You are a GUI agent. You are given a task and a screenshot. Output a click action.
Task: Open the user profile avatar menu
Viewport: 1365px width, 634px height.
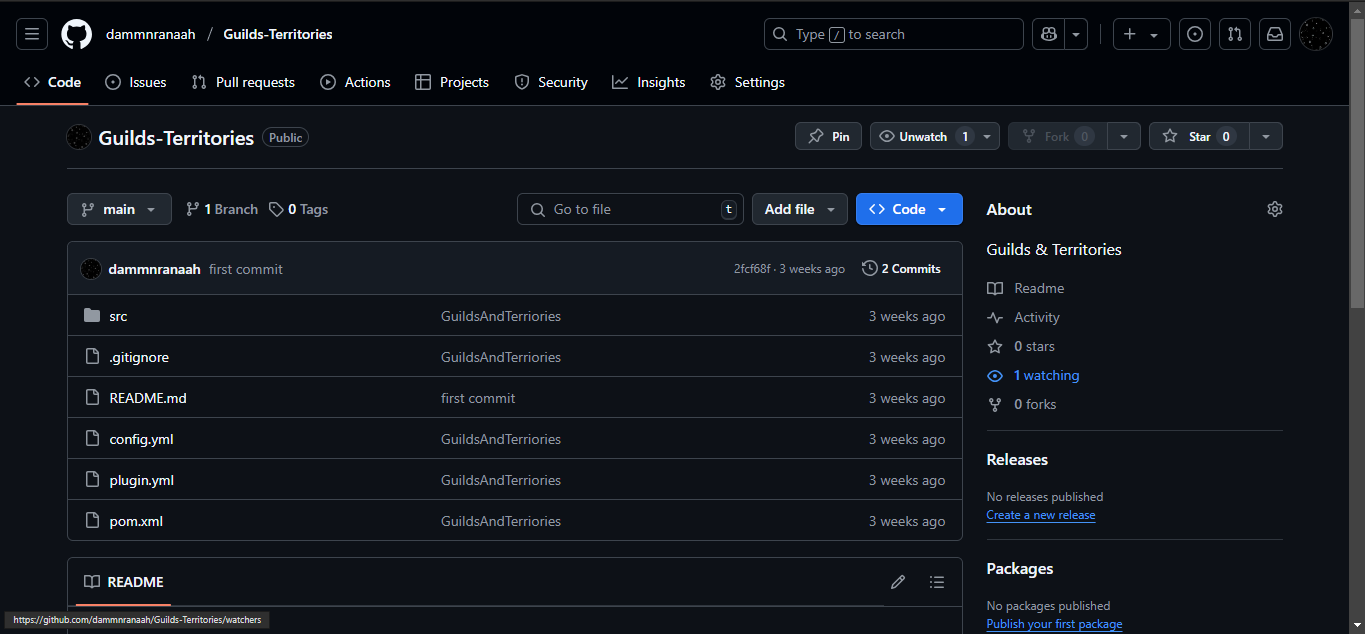click(x=1316, y=34)
